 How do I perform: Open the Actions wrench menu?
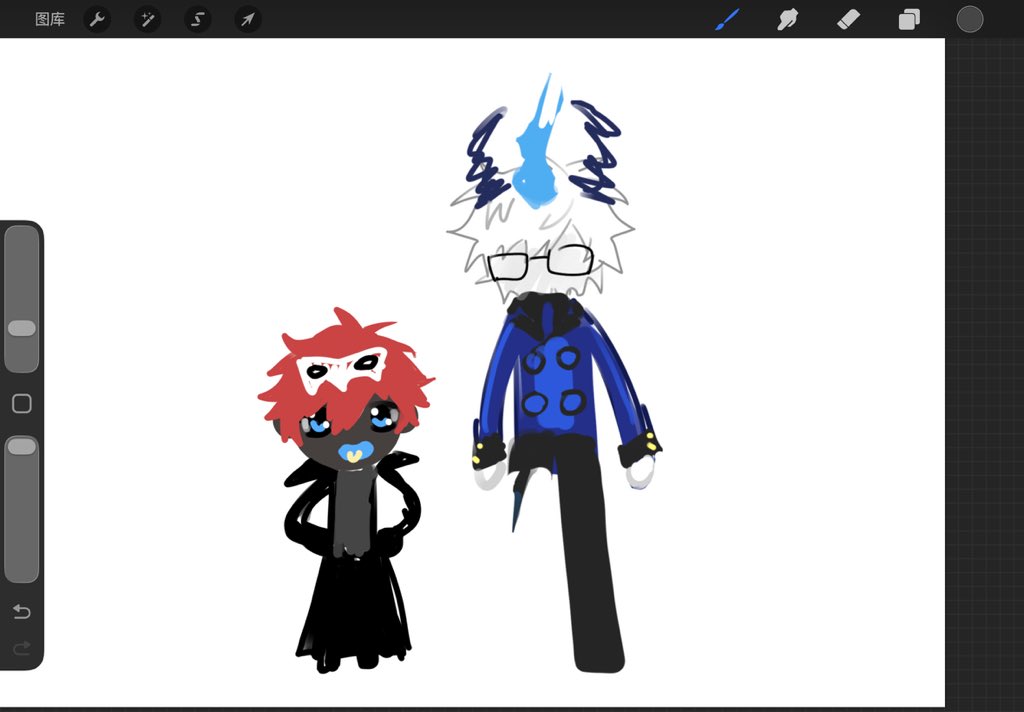point(97,20)
